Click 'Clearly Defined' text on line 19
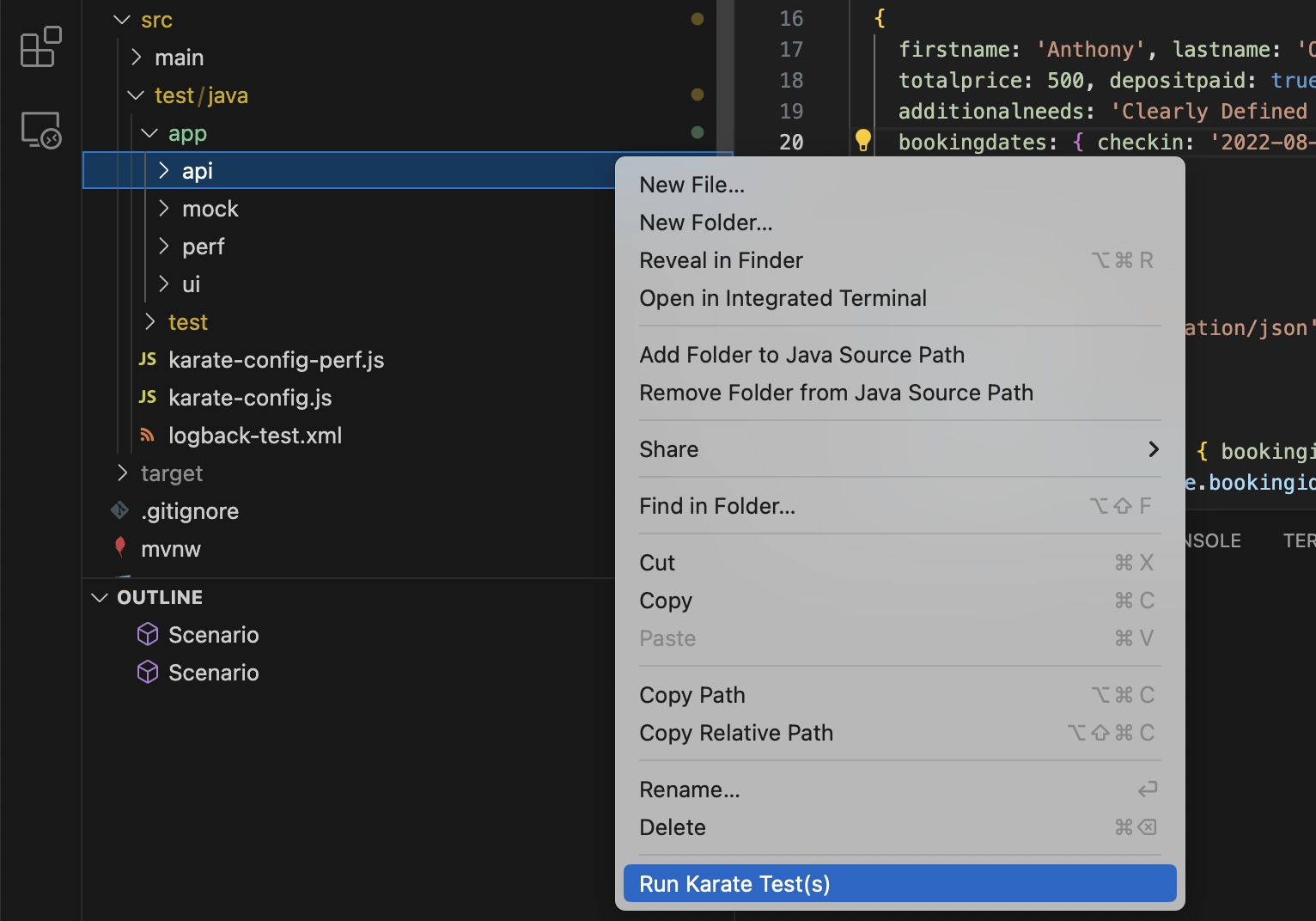1316x921 pixels. click(1209, 111)
